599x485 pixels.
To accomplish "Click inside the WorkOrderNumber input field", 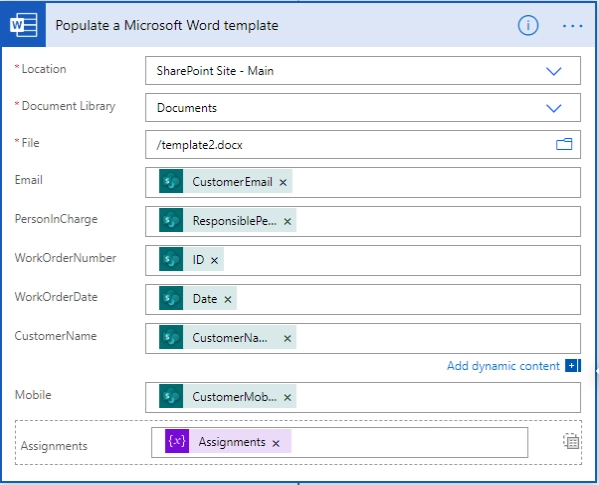I will tap(363, 260).
